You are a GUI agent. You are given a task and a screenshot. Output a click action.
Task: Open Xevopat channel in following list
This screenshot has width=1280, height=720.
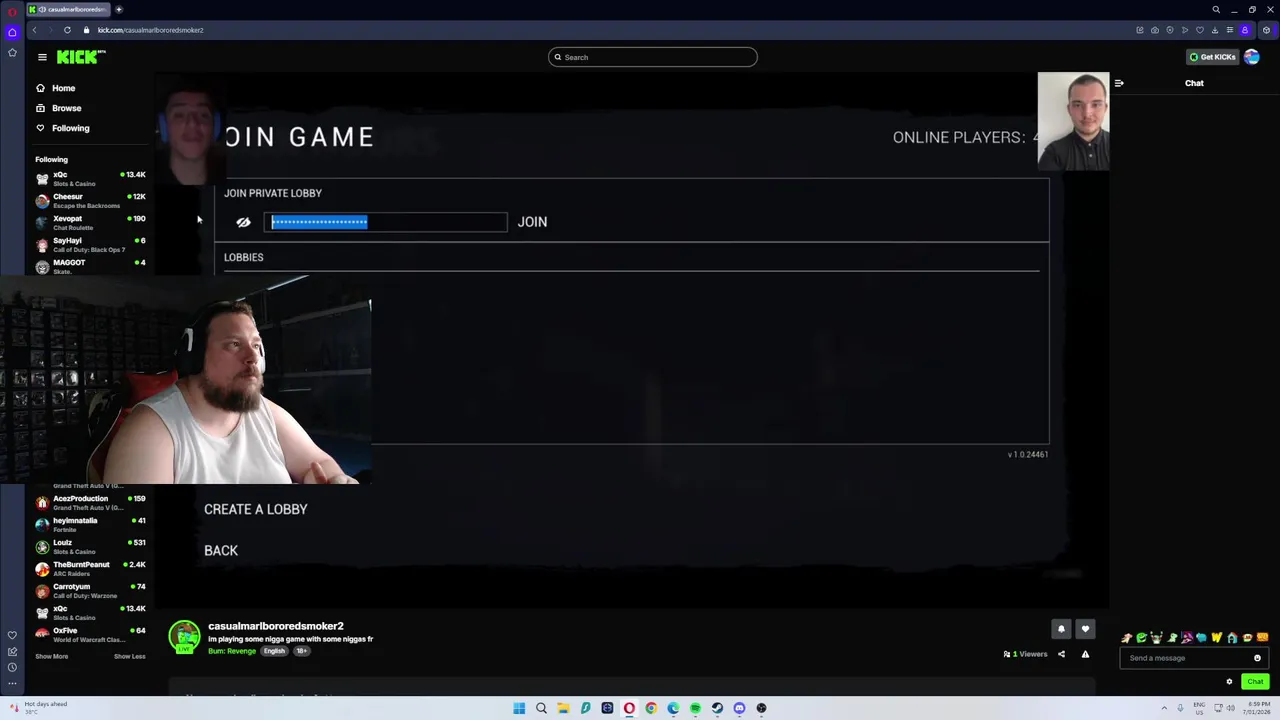(x=90, y=223)
